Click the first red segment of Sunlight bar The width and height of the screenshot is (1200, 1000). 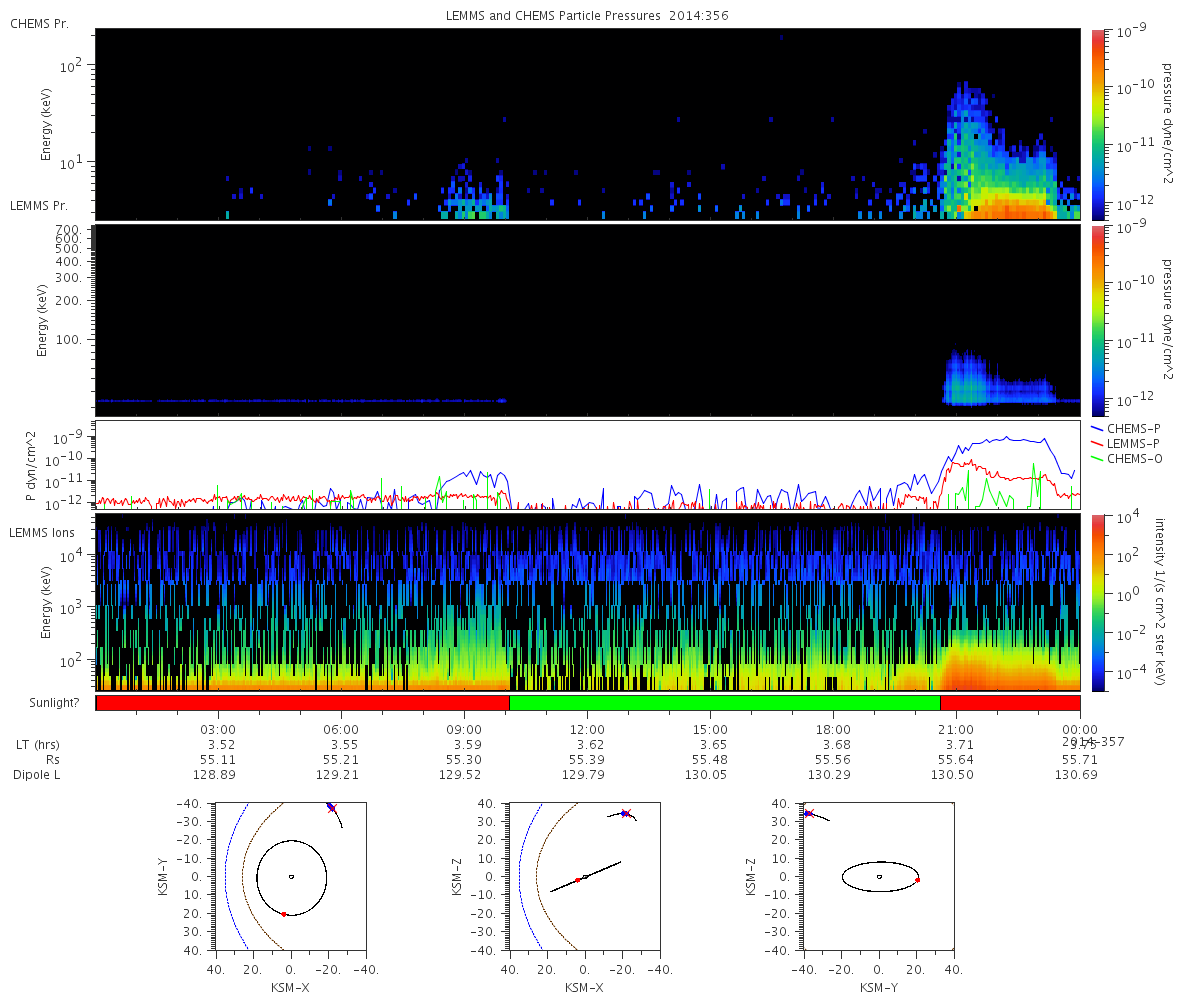click(x=303, y=703)
